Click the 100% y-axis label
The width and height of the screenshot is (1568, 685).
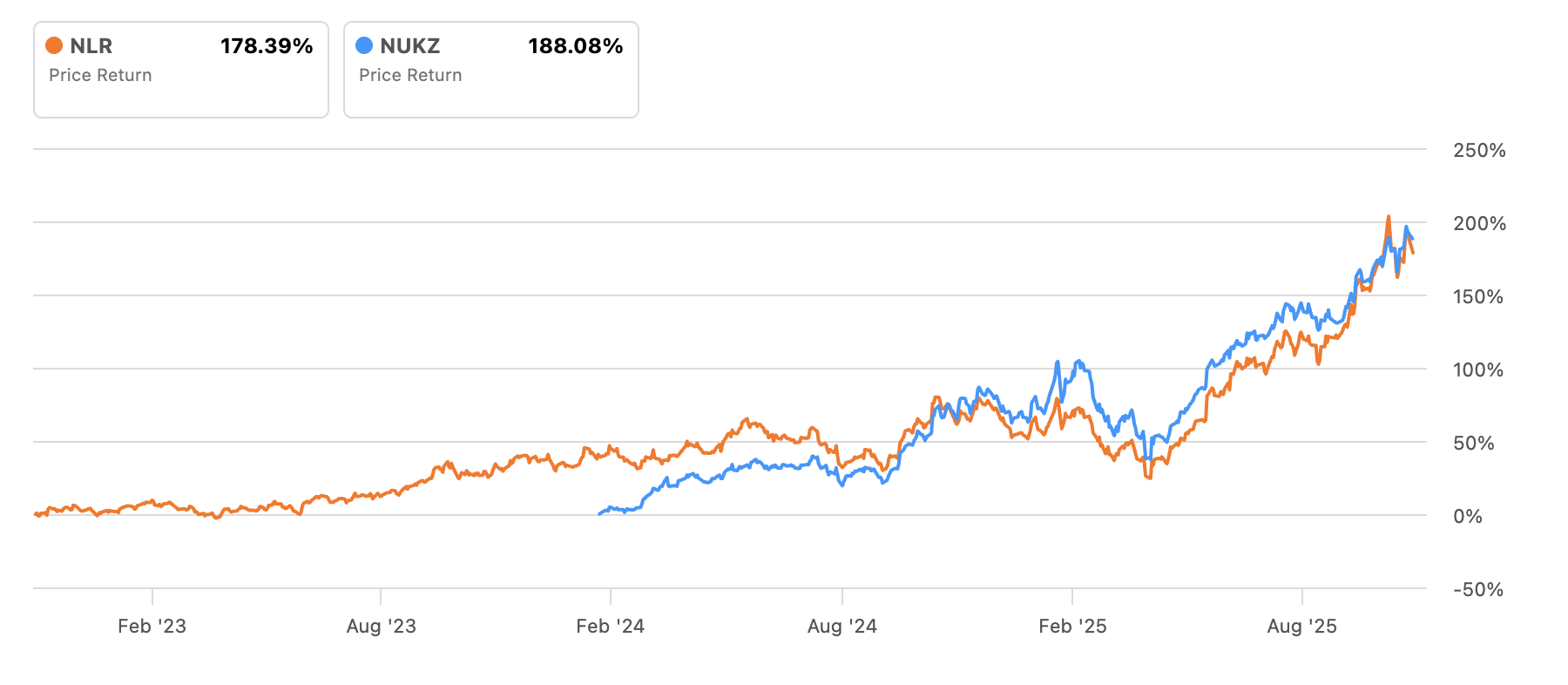1478,370
